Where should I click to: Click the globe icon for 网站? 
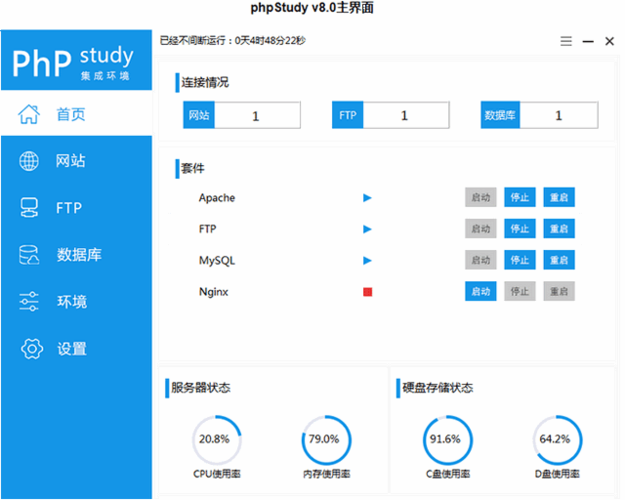tap(29, 161)
